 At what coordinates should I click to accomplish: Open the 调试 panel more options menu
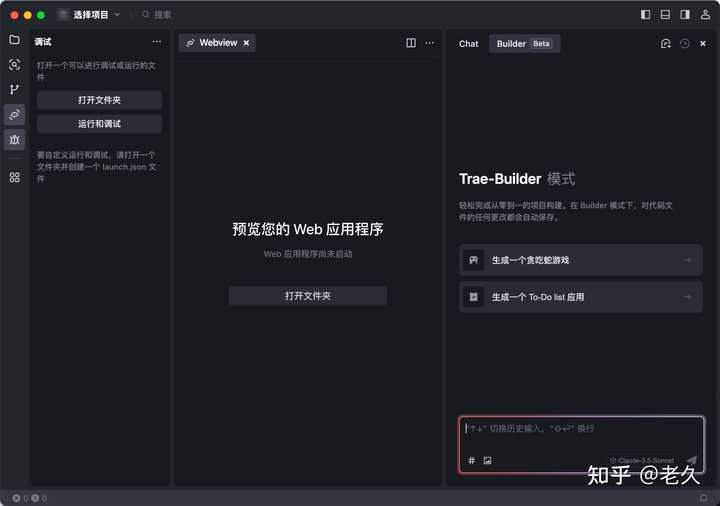pyautogui.click(x=157, y=42)
